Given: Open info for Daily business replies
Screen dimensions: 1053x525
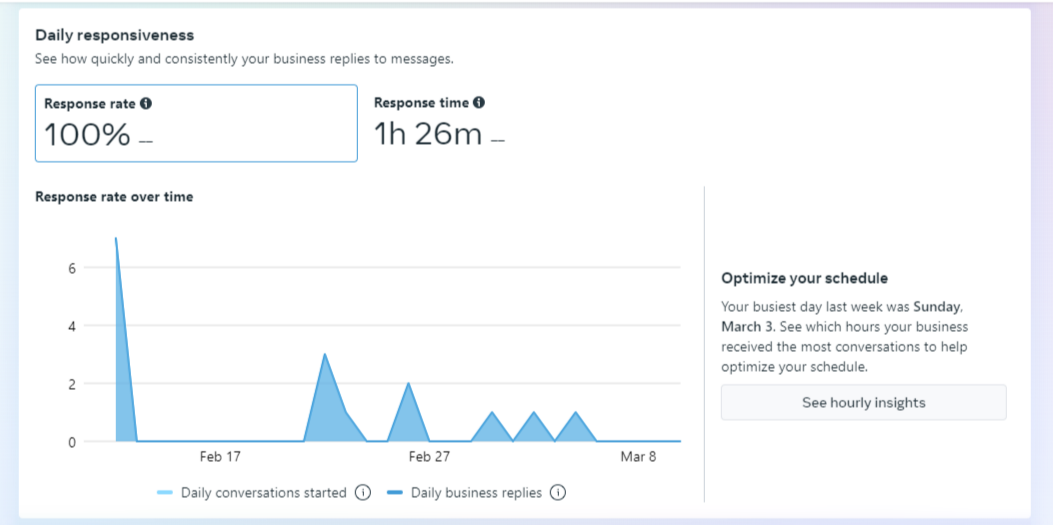Looking at the screenshot, I should [558, 493].
